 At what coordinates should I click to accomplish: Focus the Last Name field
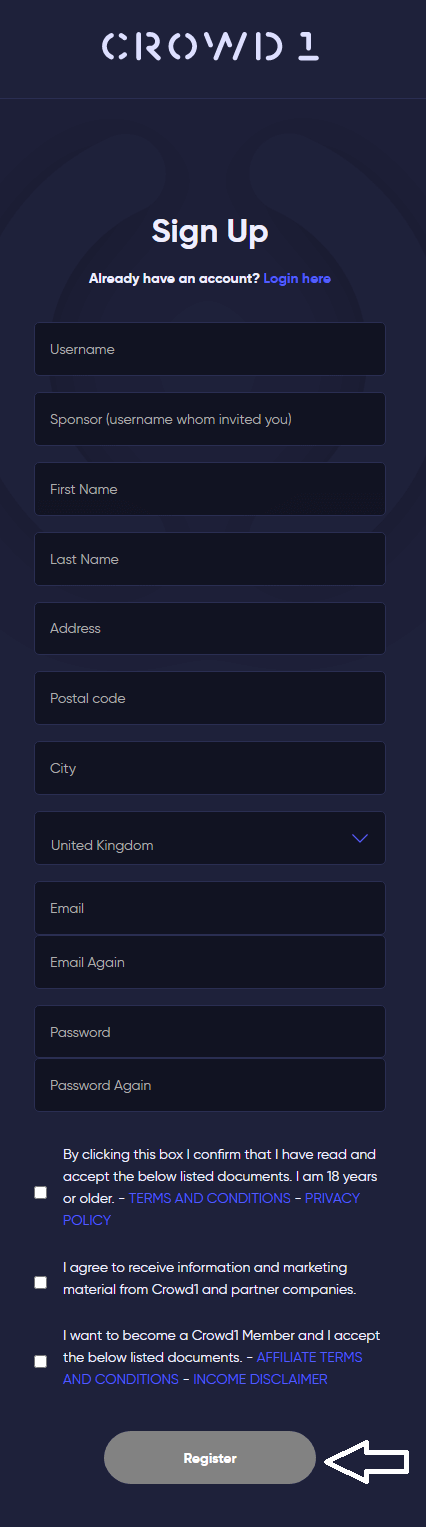[x=210, y=559]
